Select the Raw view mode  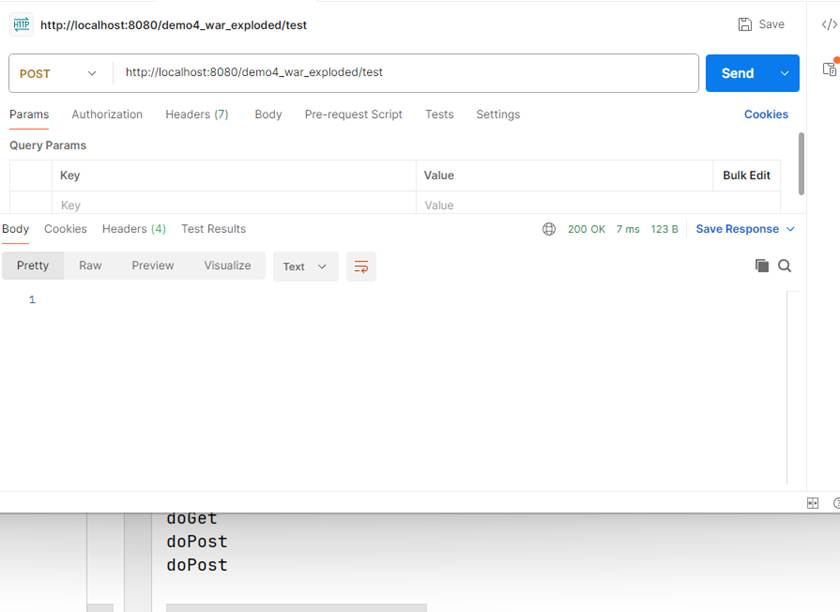90,265
